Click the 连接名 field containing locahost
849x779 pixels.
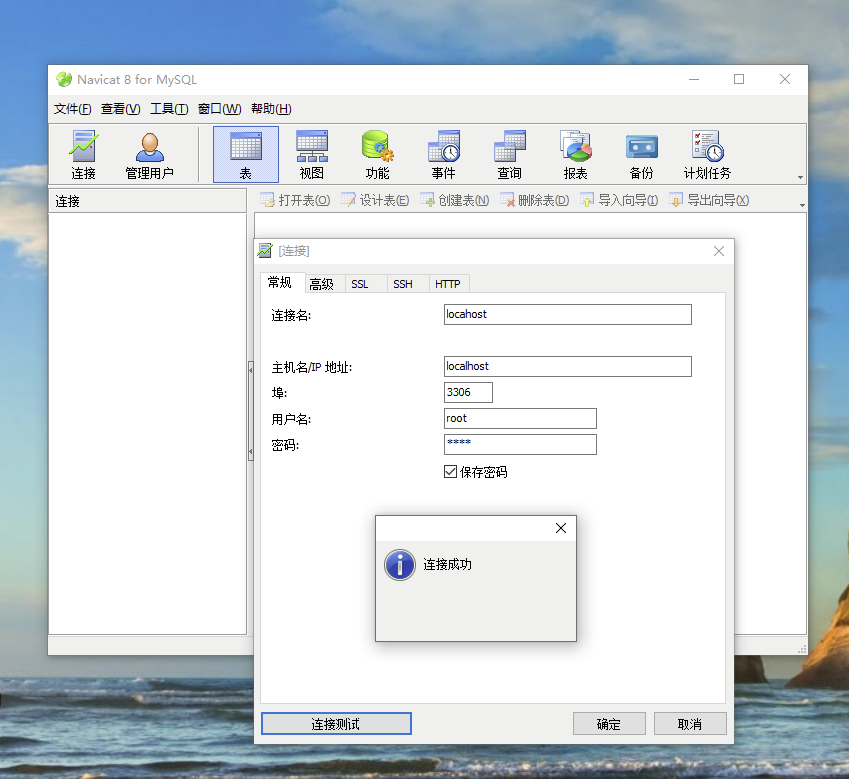[x=567, y=315]
